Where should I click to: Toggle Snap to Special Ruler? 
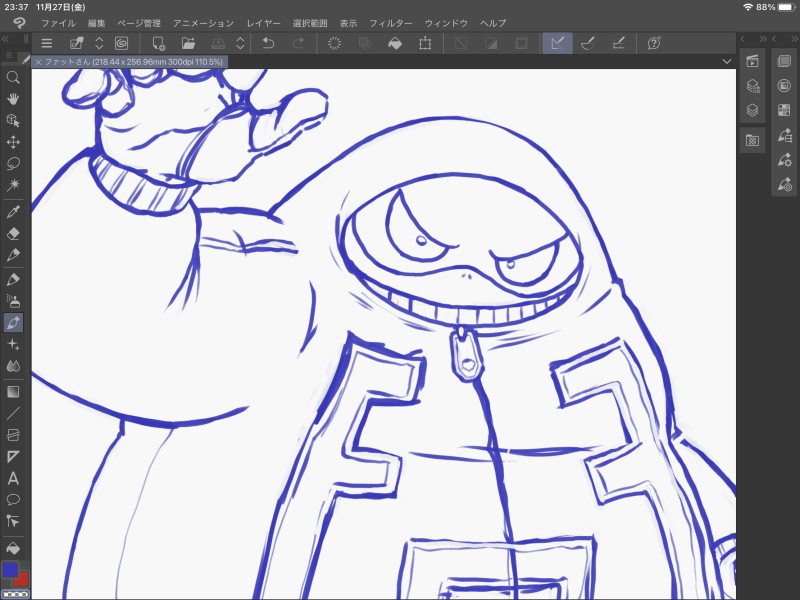[589, 43]
